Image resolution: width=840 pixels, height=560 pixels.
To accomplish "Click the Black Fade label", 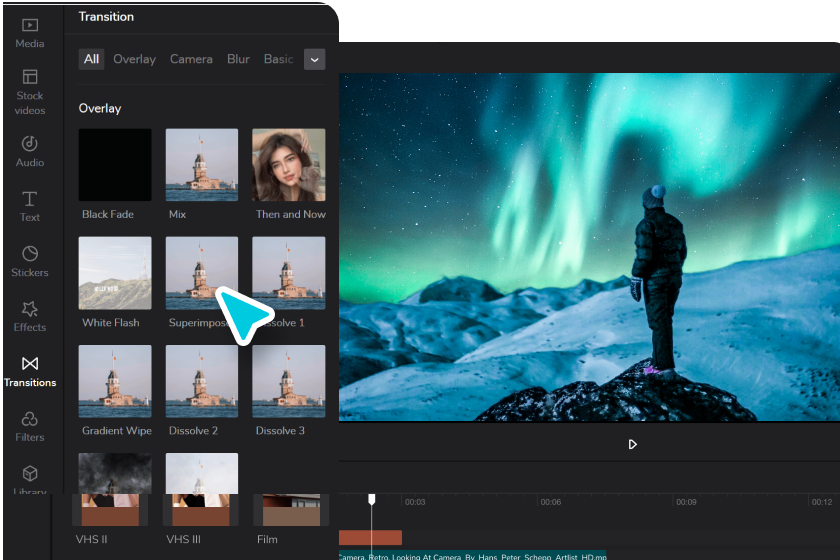I will pos(108,214).
